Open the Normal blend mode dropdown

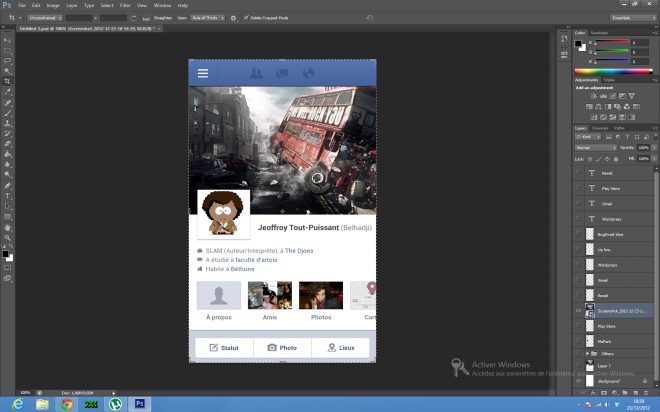click(596, 148)
